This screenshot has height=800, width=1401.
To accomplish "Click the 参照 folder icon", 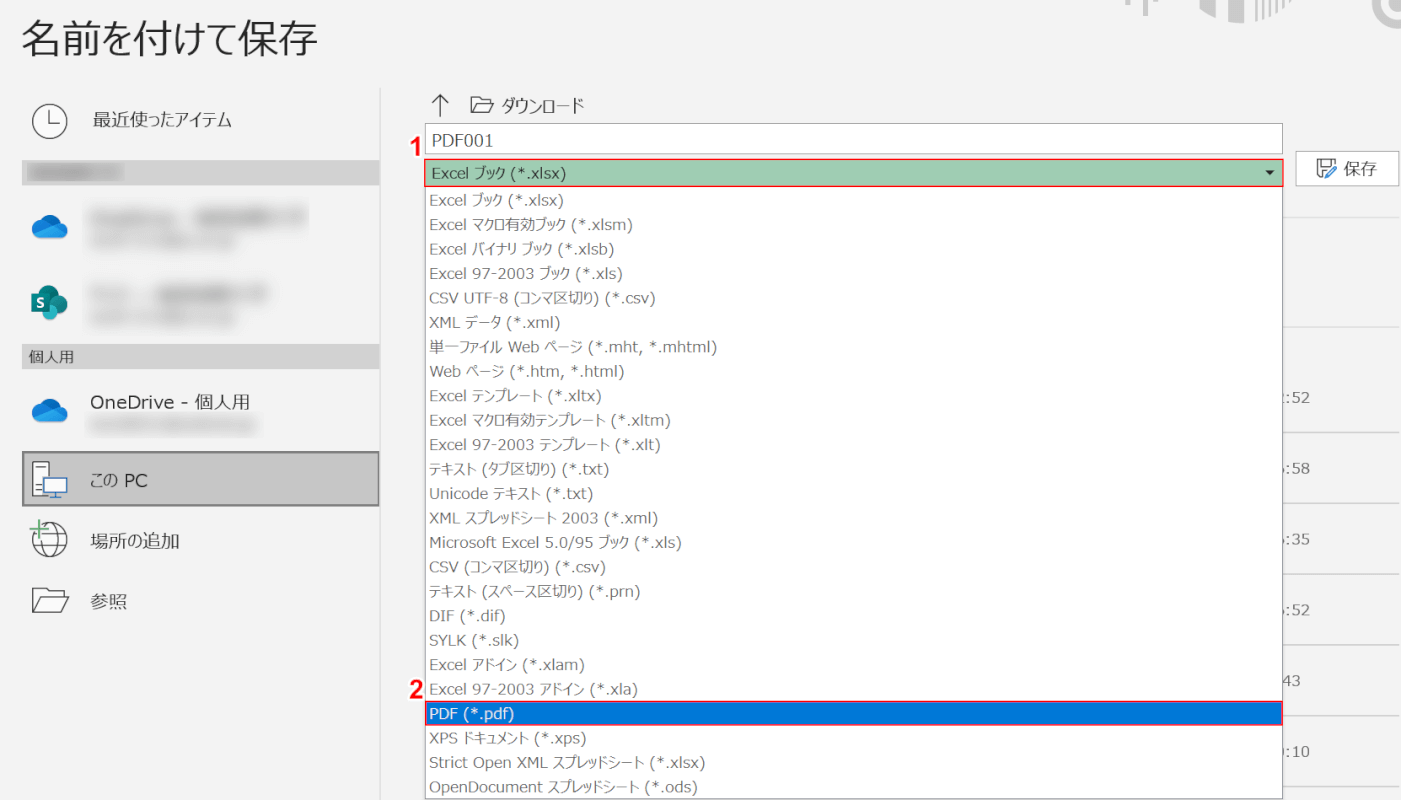I will click(x=50, y=600).
